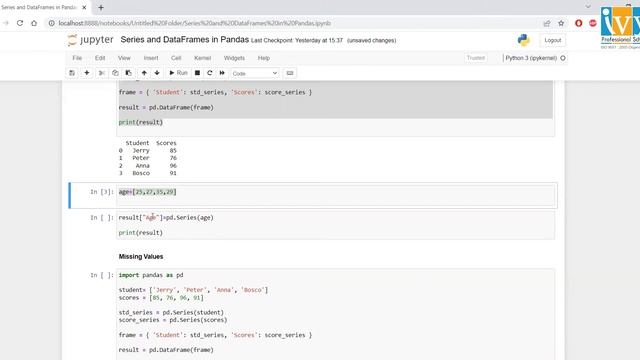Viewport: 640px width, 360px height.
Task: Click the import pandas as pd line
Action: pyautogui.click(x=151, y=275)
